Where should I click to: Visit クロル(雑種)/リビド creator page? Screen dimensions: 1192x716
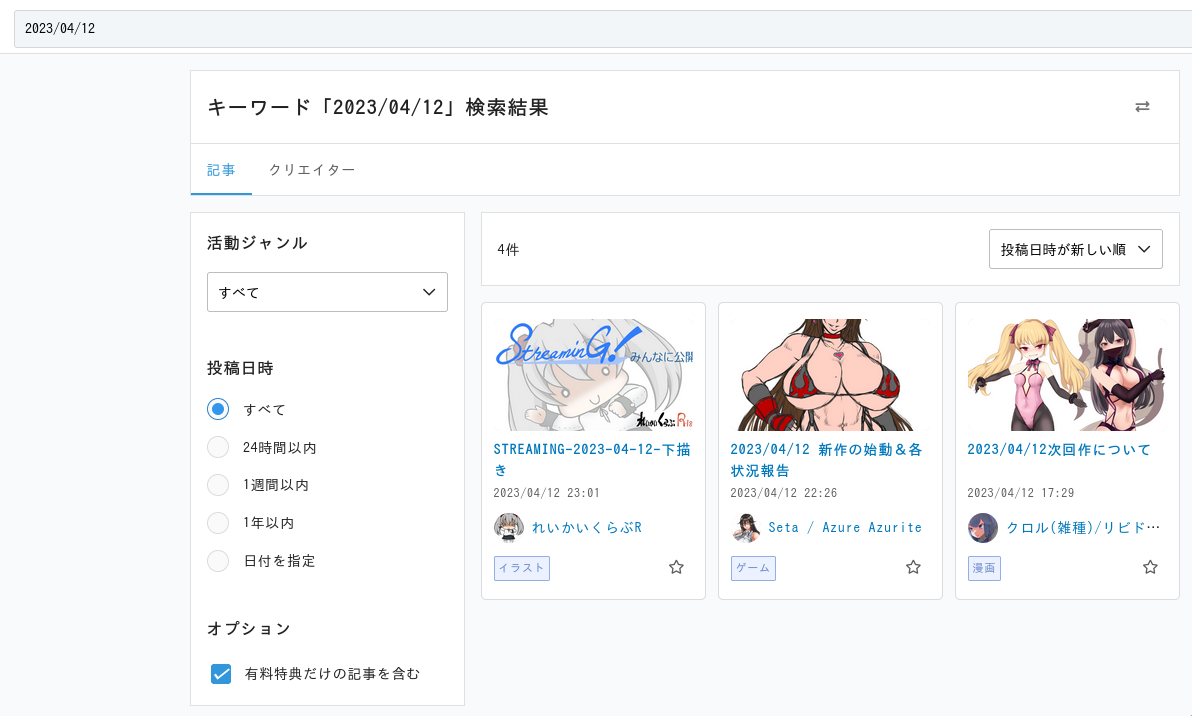coord(1083,527)
